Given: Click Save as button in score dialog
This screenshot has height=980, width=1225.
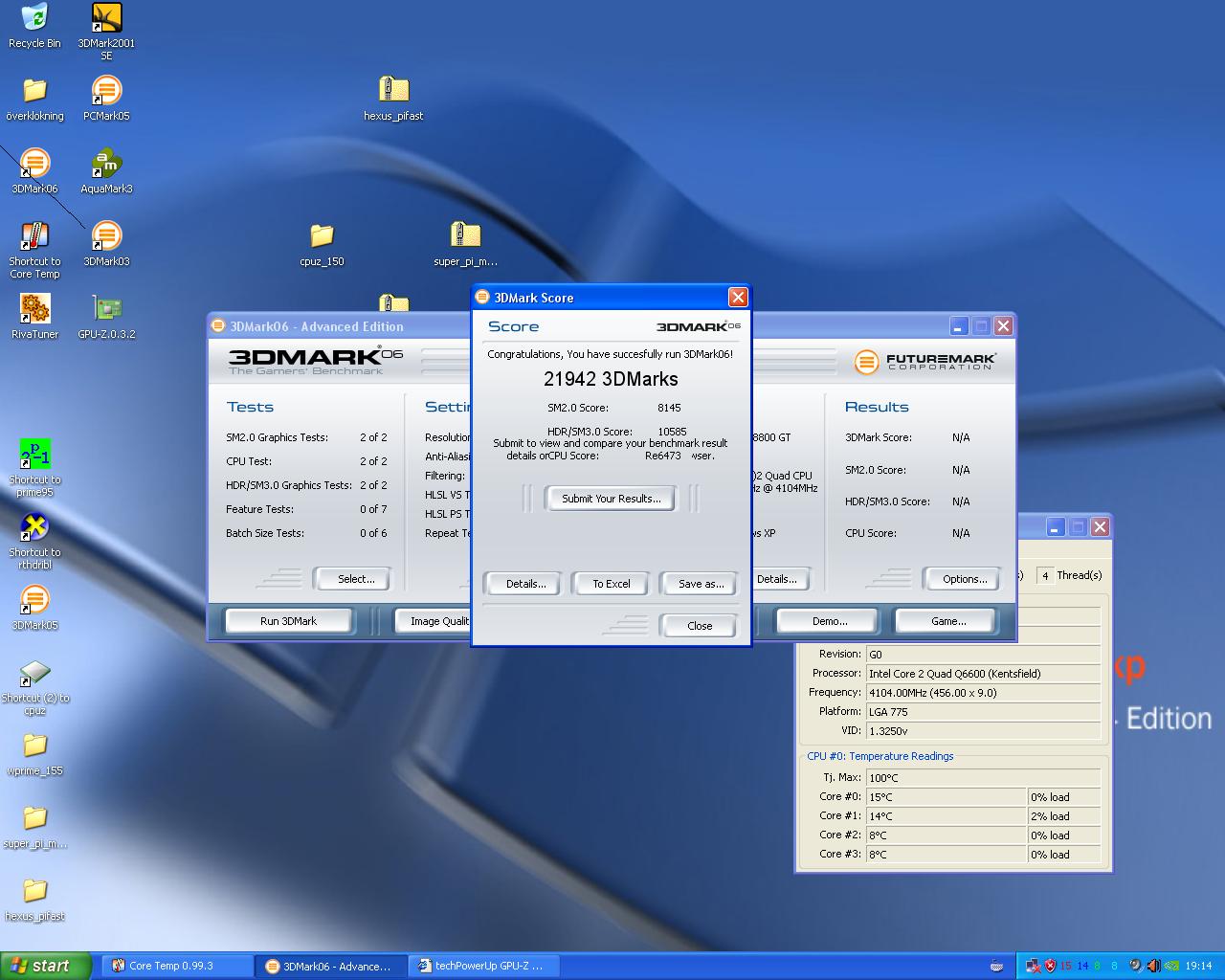Looking at the screenshot, I should [701, 584].
